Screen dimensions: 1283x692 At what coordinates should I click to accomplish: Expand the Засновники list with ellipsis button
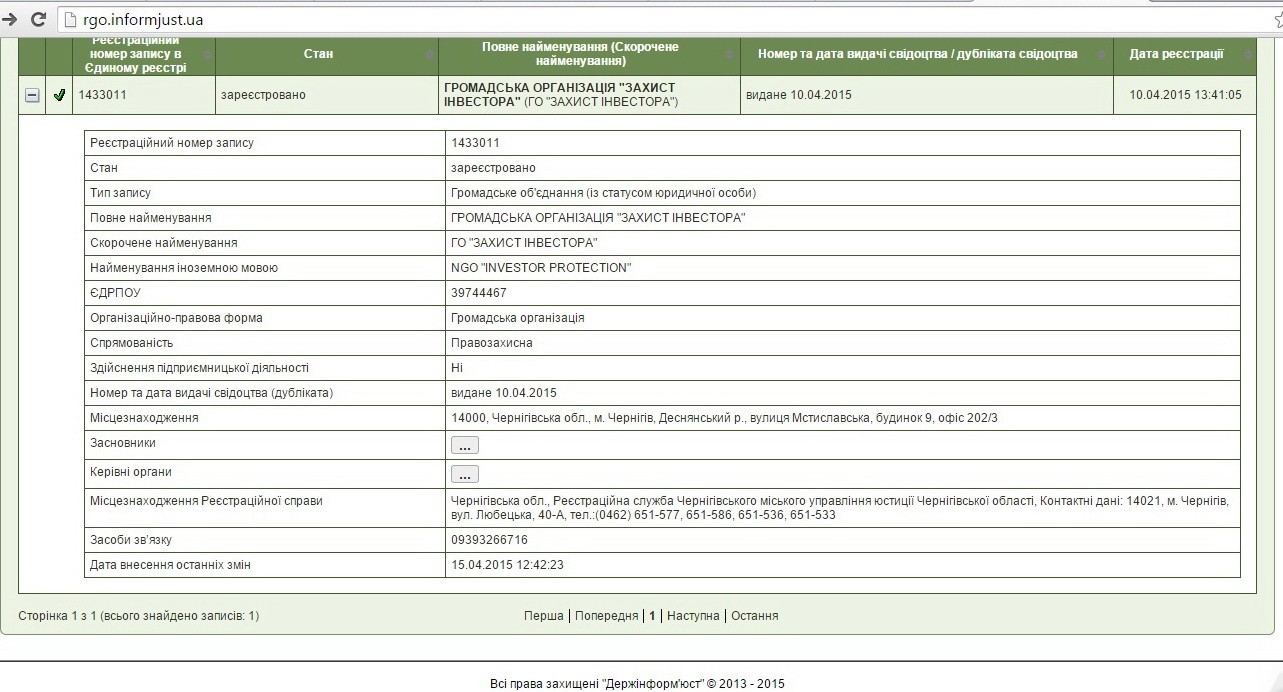[464, 445]
